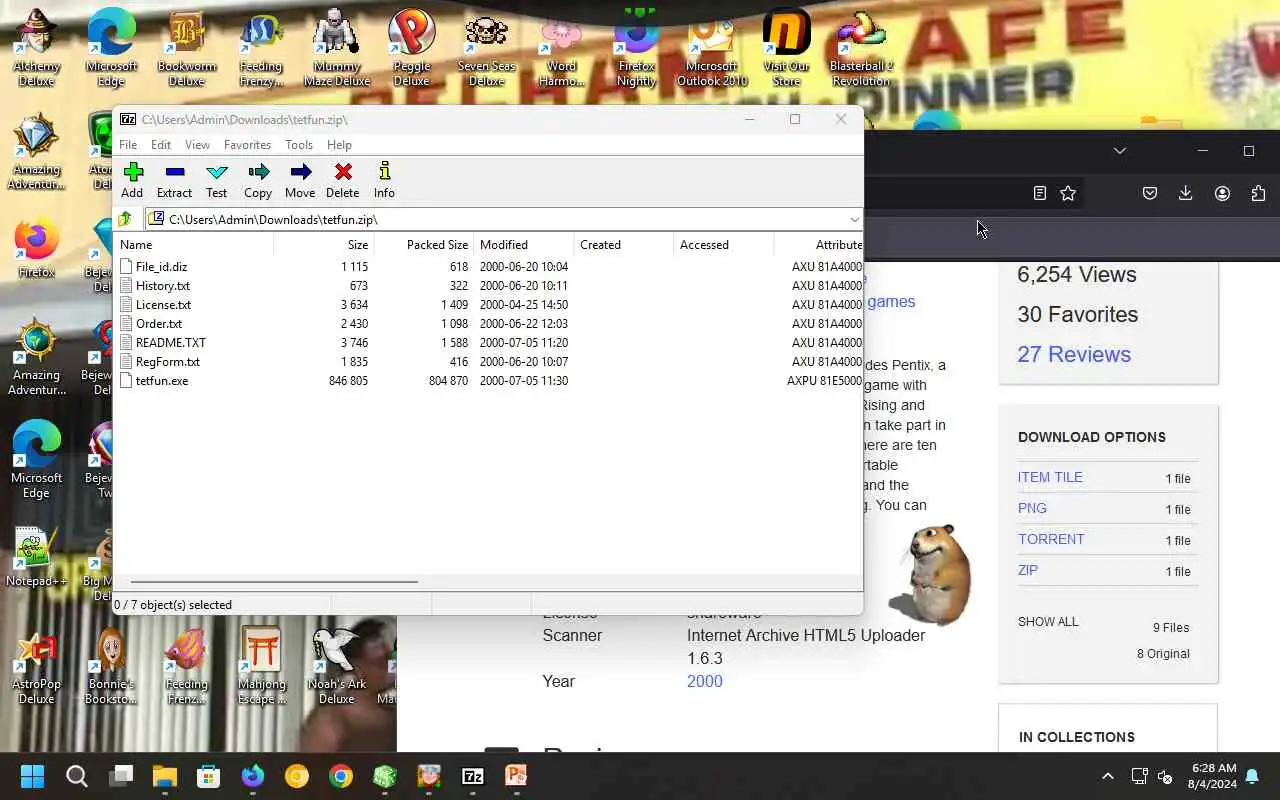Open File Explorer from taskbar

[165, 776]
